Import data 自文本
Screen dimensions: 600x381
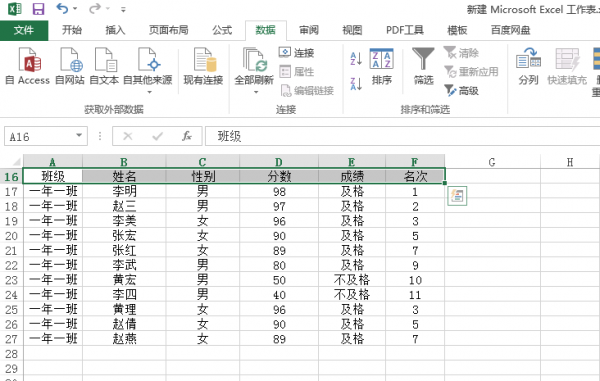(104, 66)
